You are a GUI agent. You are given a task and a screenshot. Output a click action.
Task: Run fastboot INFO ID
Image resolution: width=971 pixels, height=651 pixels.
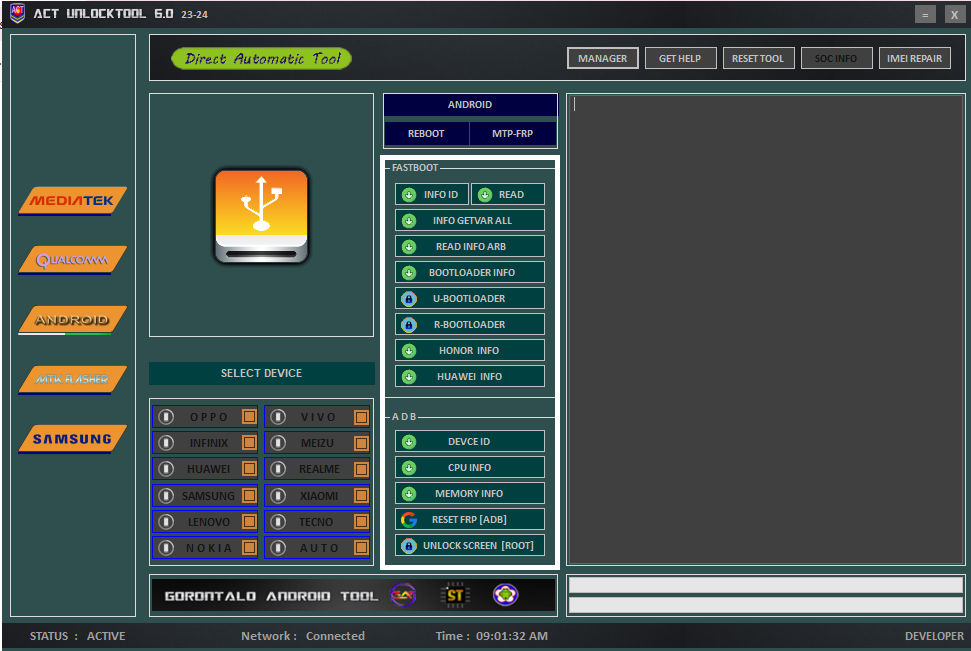pyautogui.click(x=432, y=194)
